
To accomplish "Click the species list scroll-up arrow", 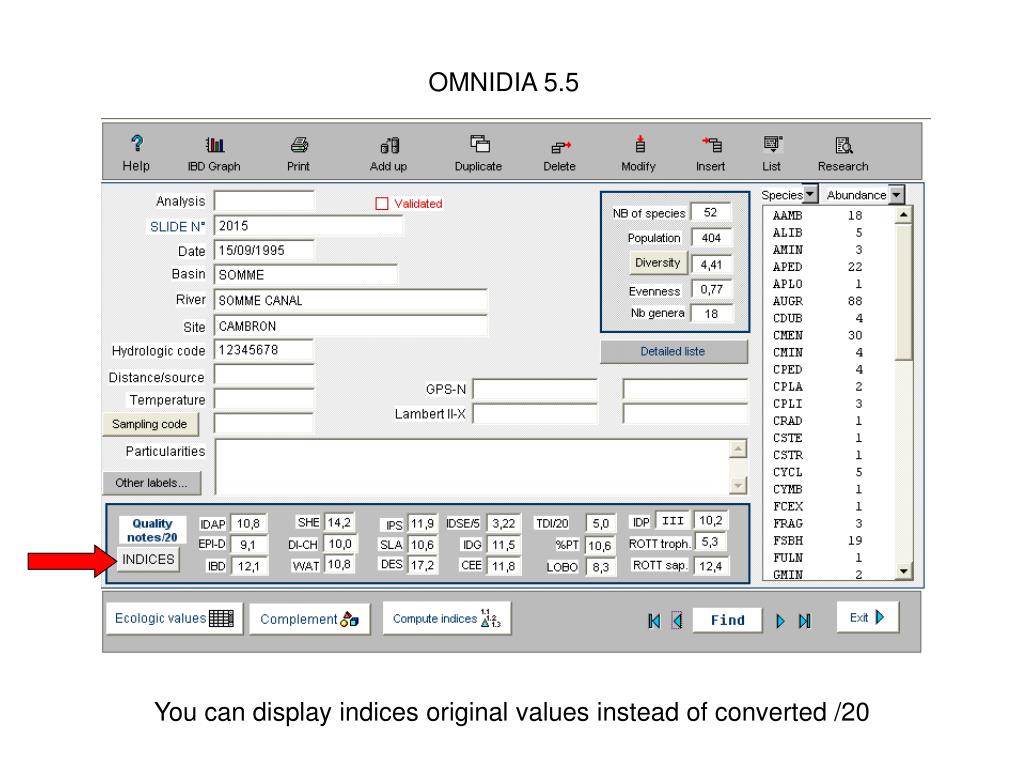I will coord(903,215).
